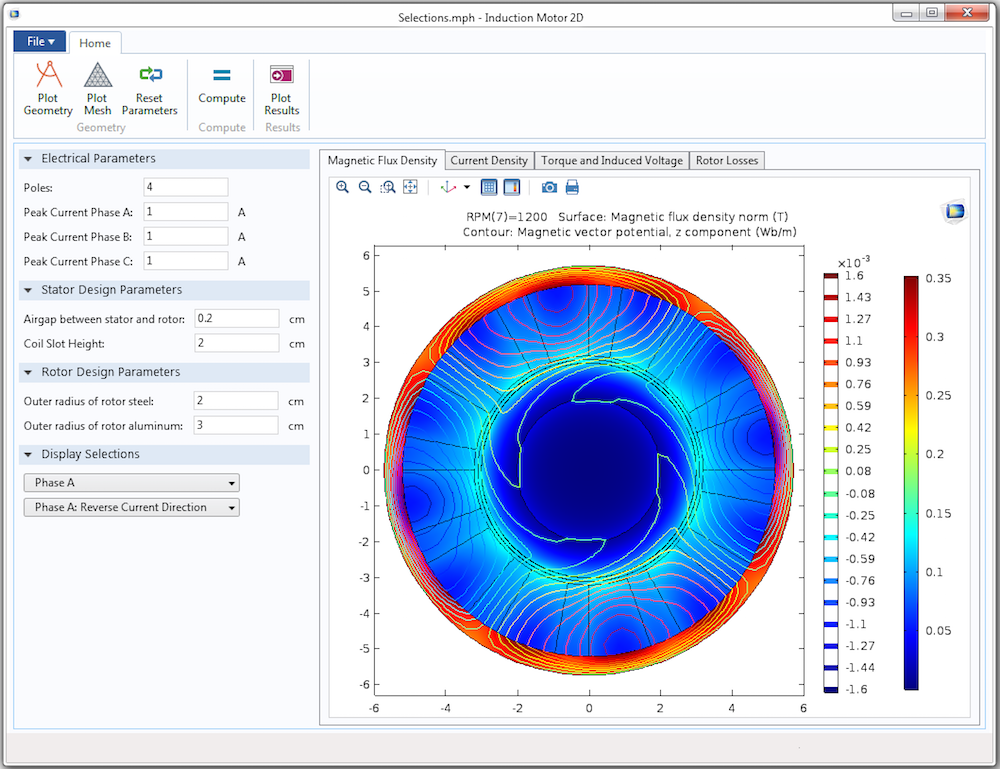1000x769 pixels.
Task: Click the Zoom Extents icon
Action: 410,187
